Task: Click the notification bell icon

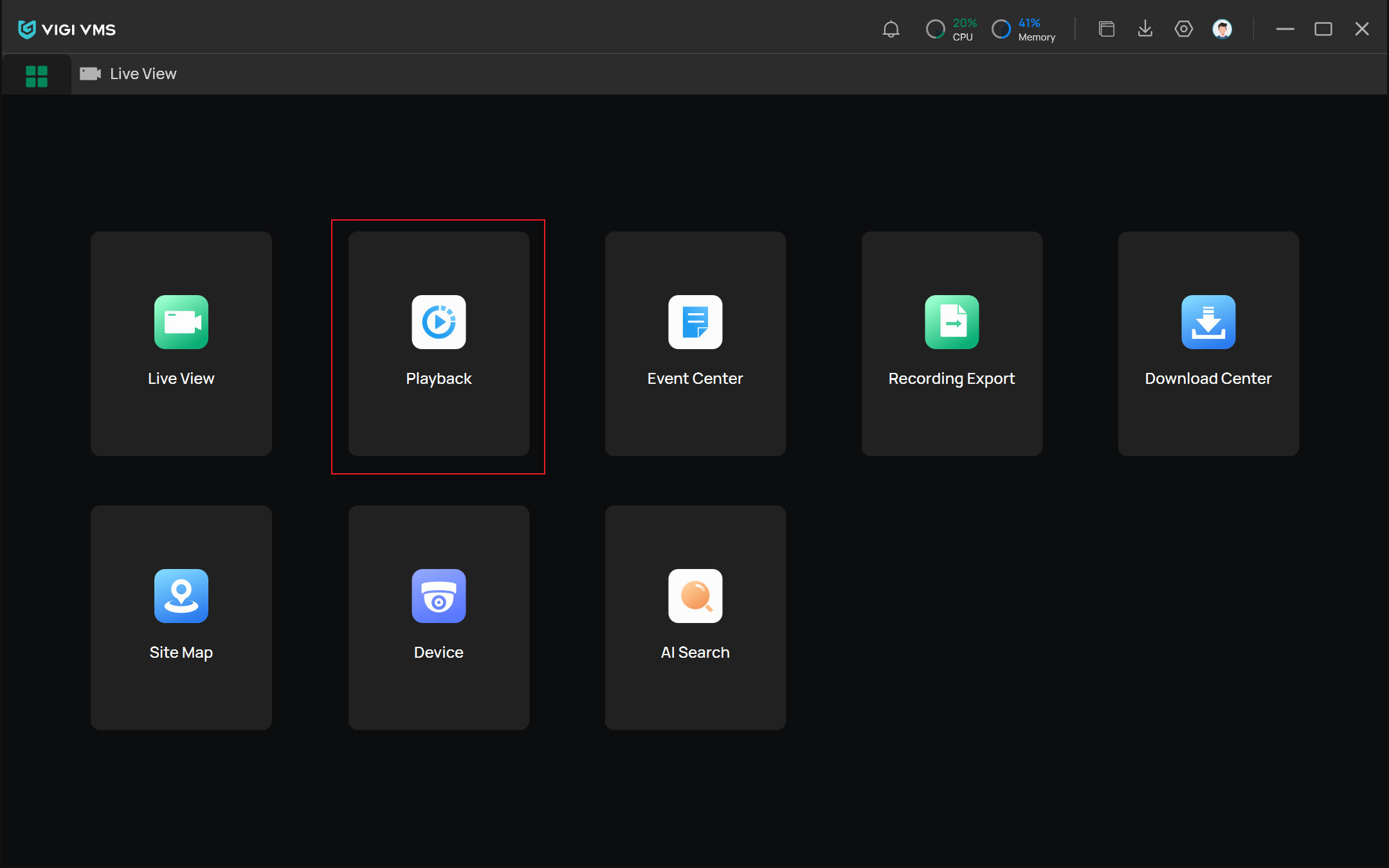Action: click(x=891, y=29)
